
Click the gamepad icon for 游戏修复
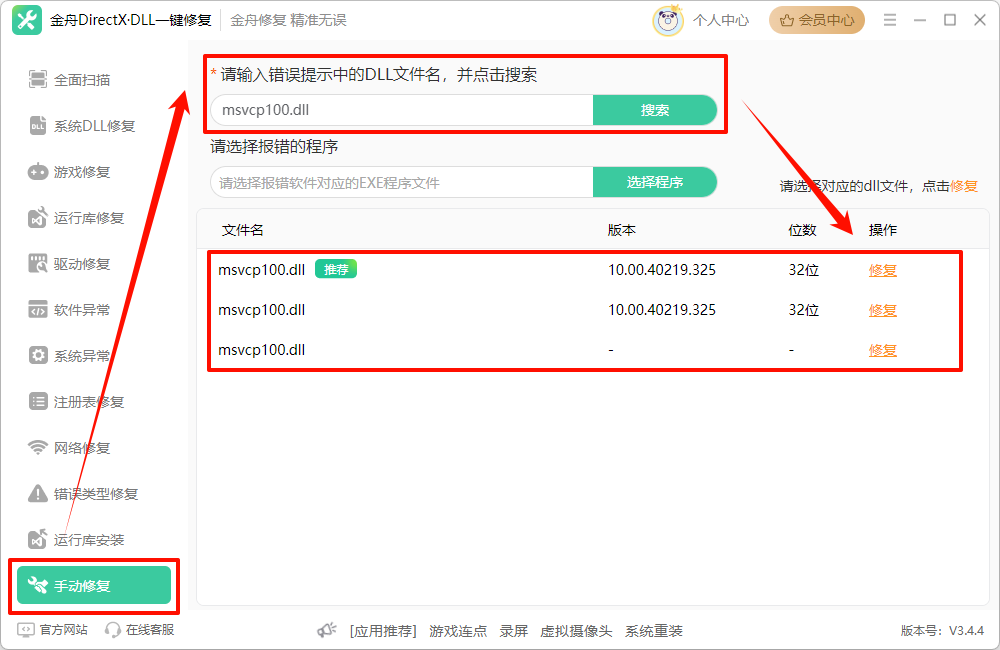(x=38, y=172)
